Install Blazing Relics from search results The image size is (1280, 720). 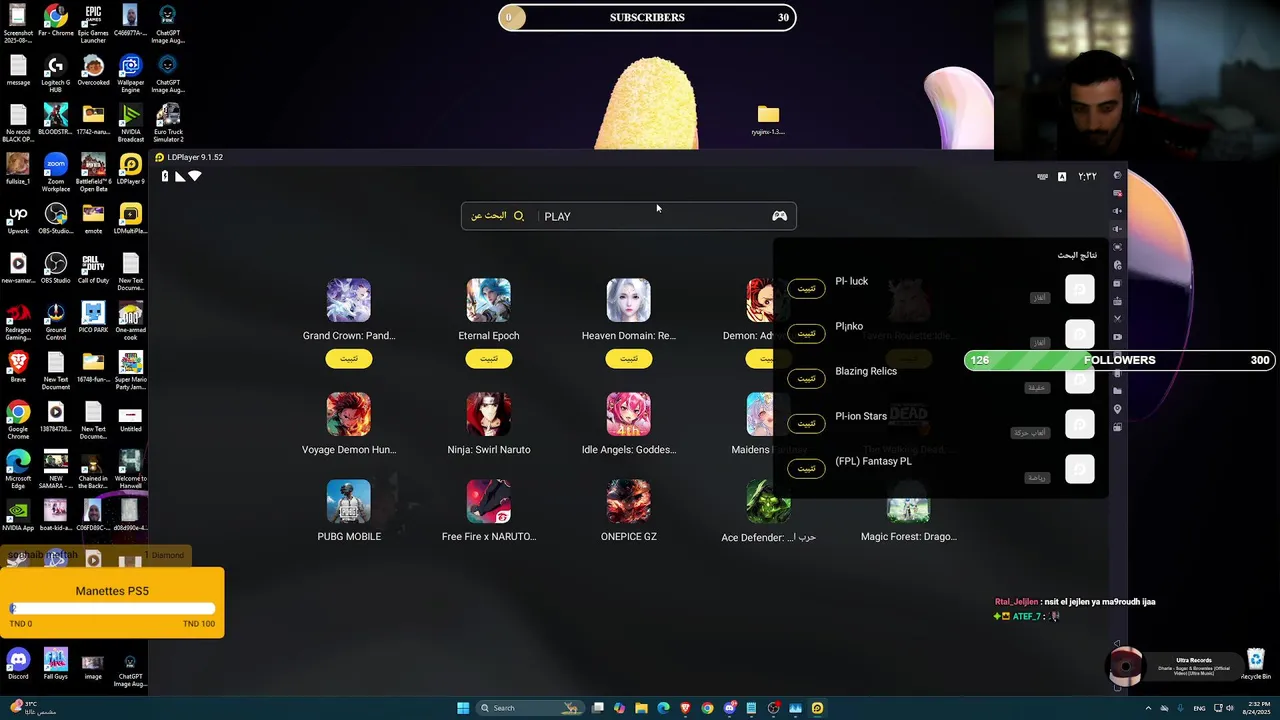(807, 378)
